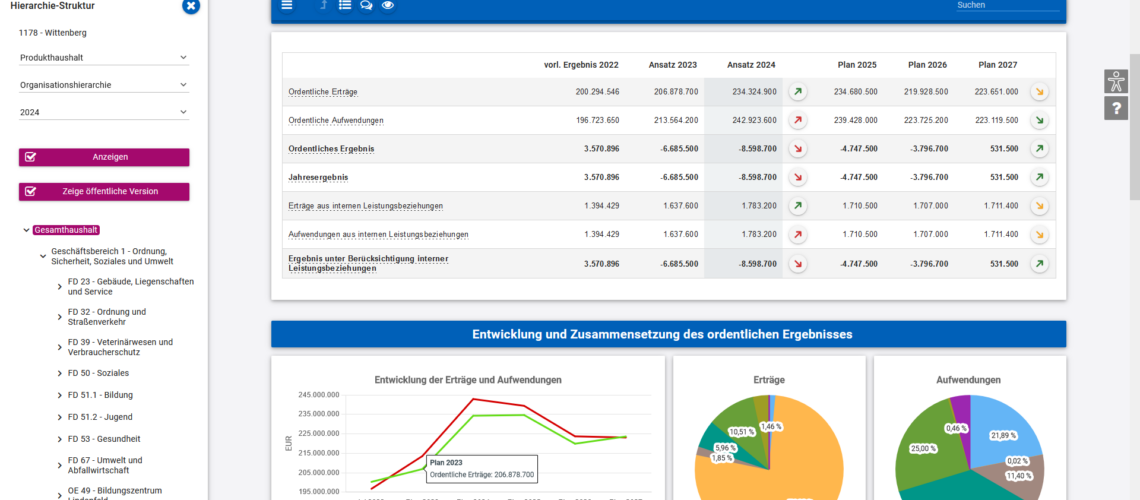Open the comments speech-bubble icon
This screenshot has height=500, width=1140.
coord(366,5)
